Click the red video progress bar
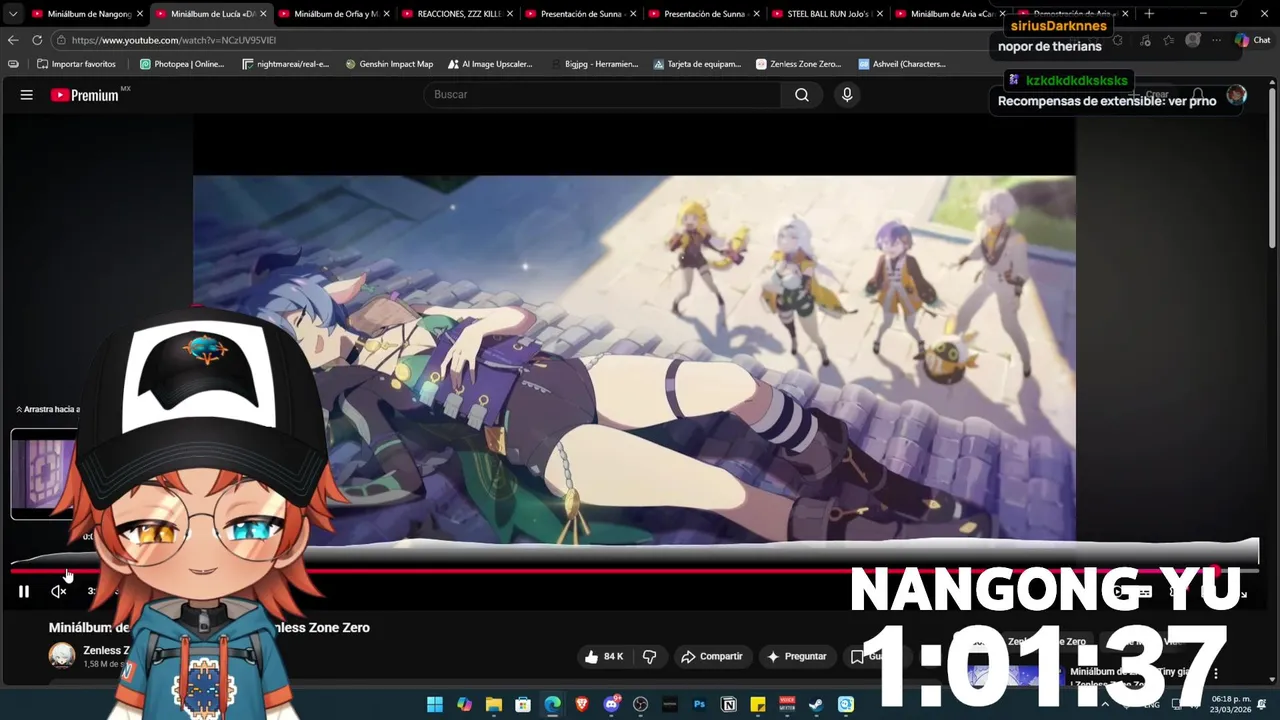This screenshot has width=1280, height=720. [635, 571]
